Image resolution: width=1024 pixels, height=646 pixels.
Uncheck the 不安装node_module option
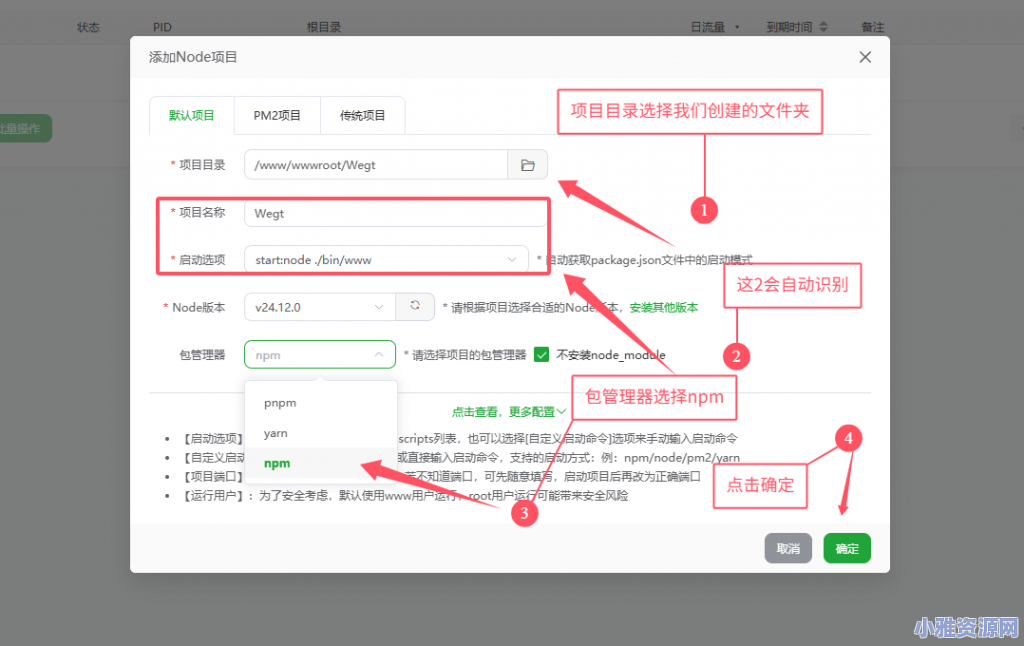(541, 354)
